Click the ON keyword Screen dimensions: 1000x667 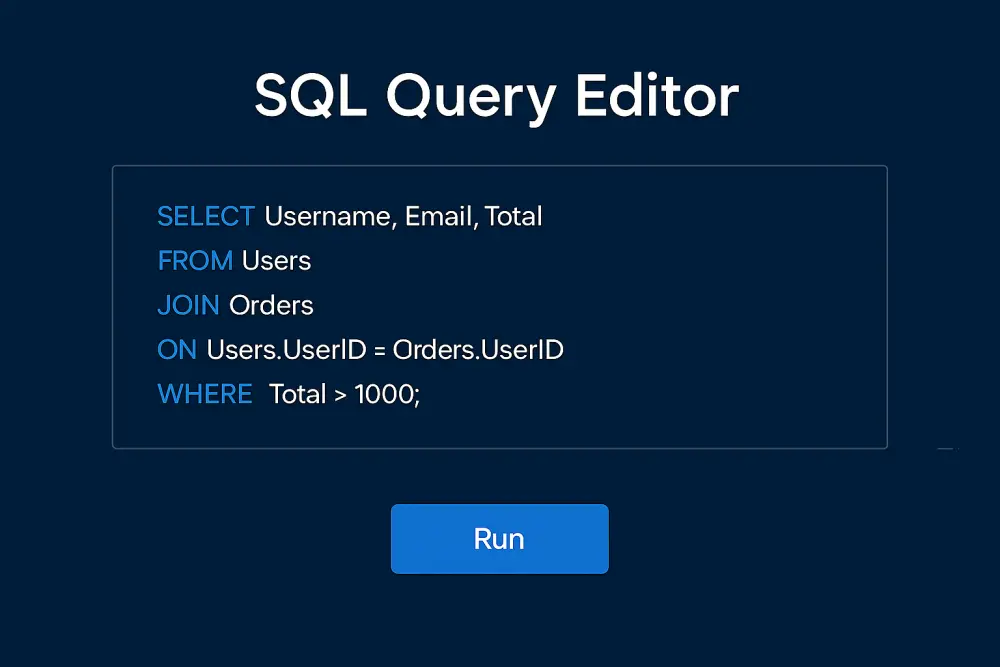(x=176, y=350)
